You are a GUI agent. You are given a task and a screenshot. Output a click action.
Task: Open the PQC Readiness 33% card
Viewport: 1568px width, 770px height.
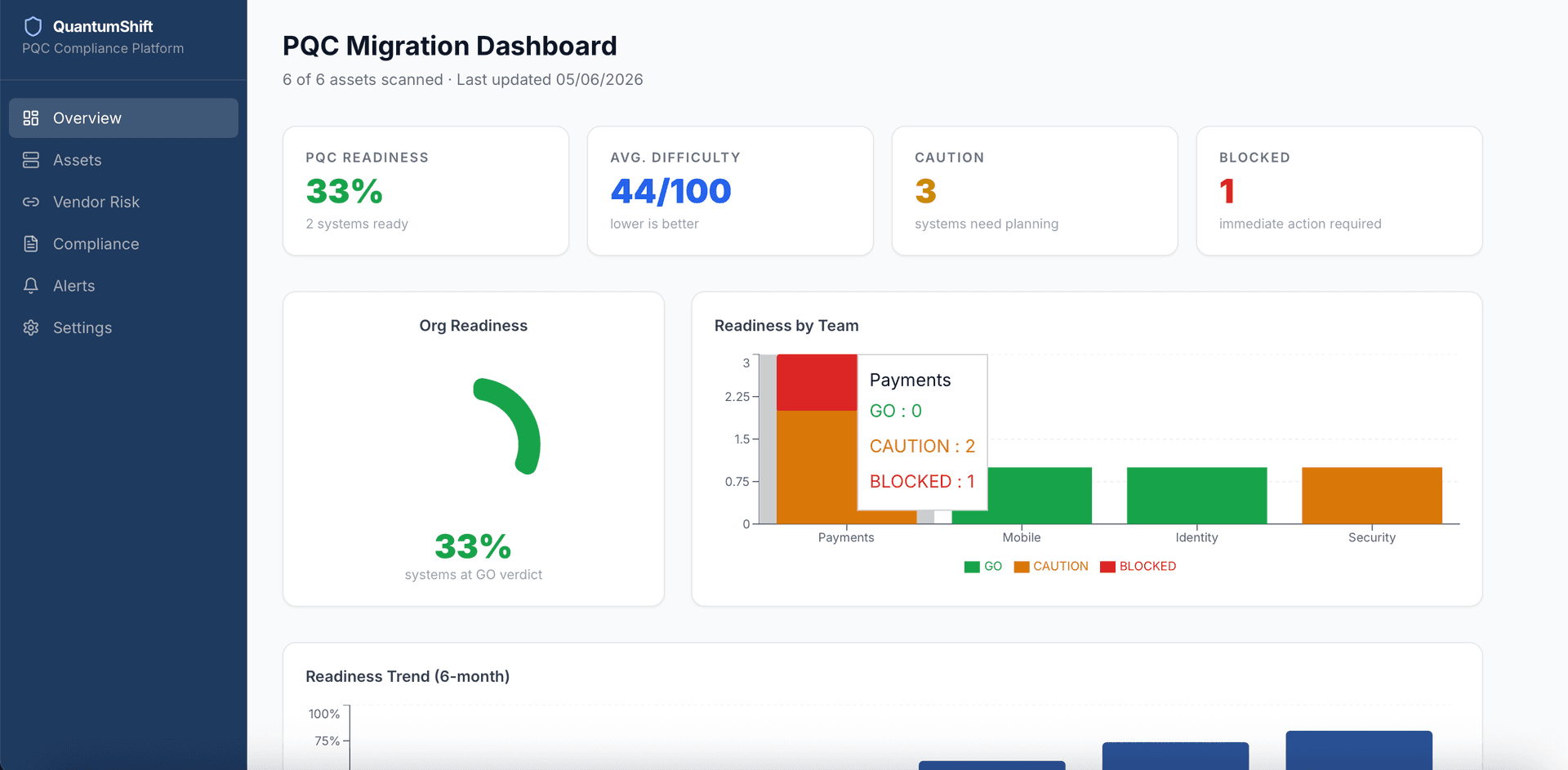pyautogui.click(x=425, y=191)
